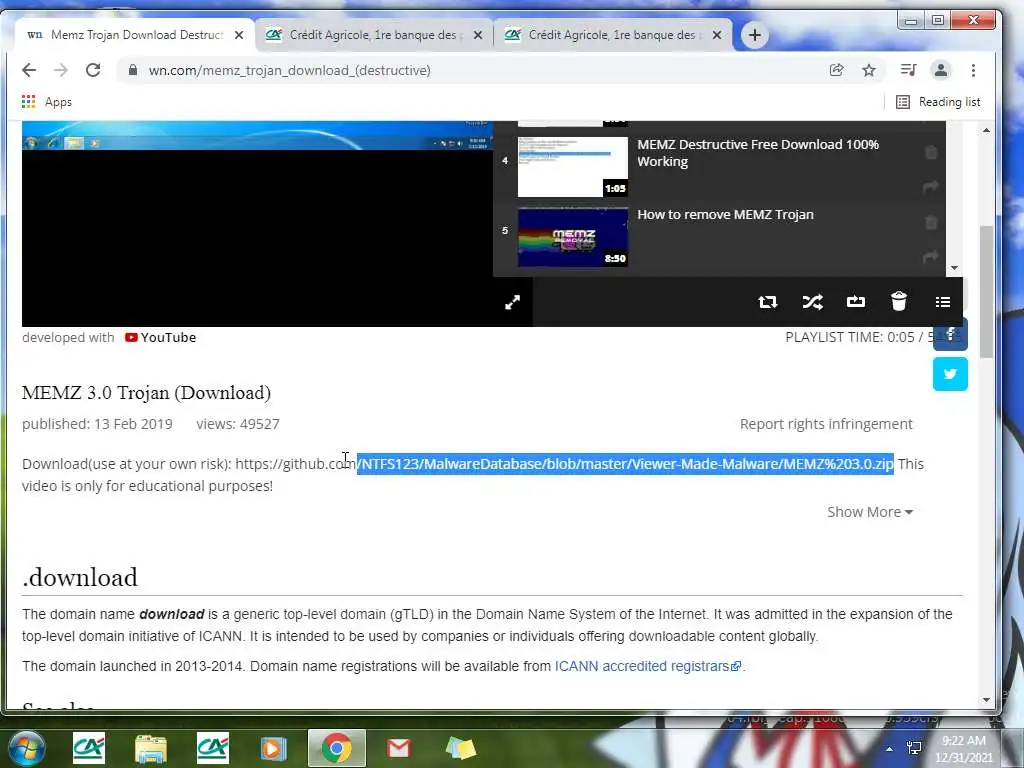This screenshot has width=1024, height=768.
Task: Click the 'published: 13 Feb 2019' text
Action: 97,424
